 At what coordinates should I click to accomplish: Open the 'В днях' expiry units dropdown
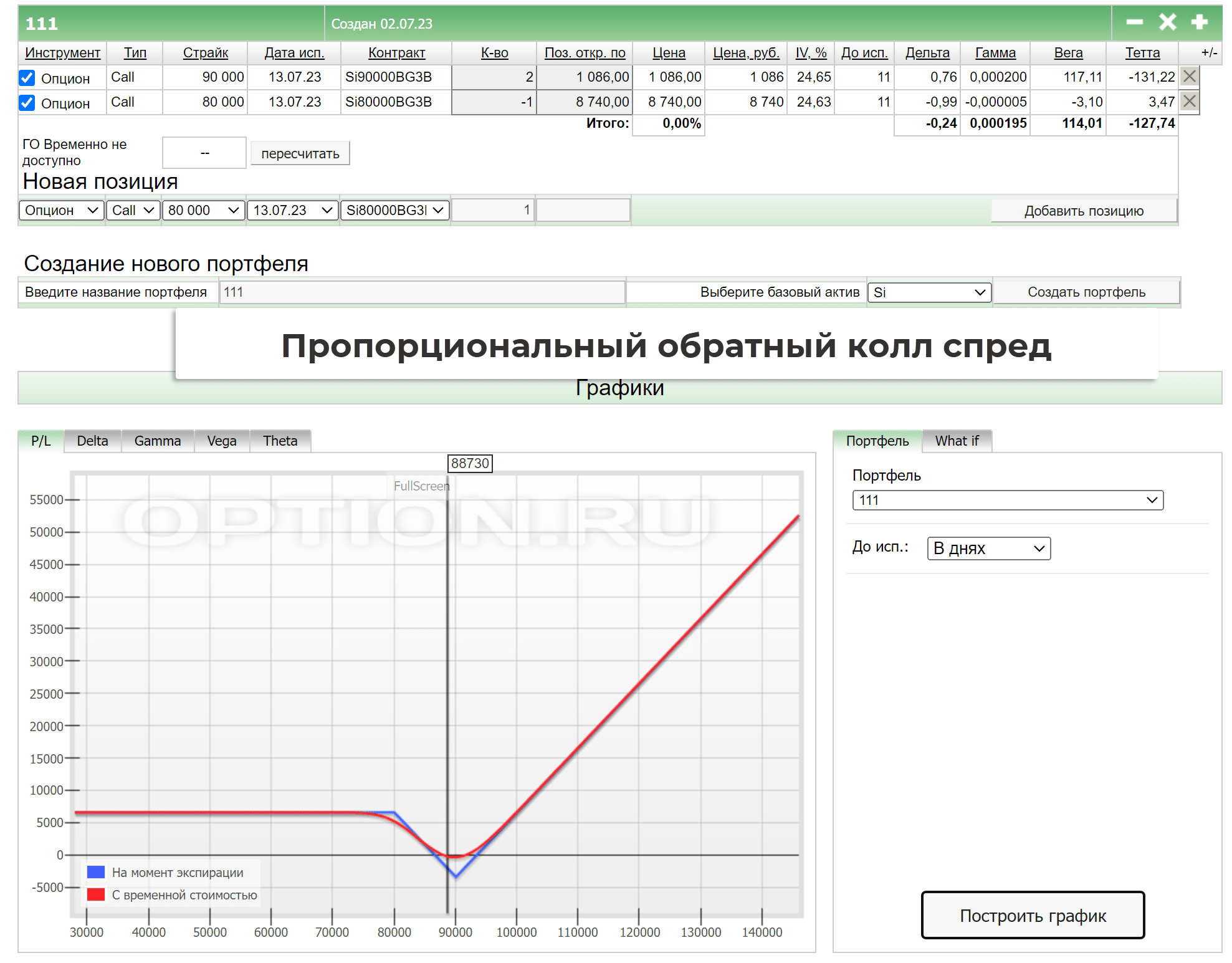988,549
